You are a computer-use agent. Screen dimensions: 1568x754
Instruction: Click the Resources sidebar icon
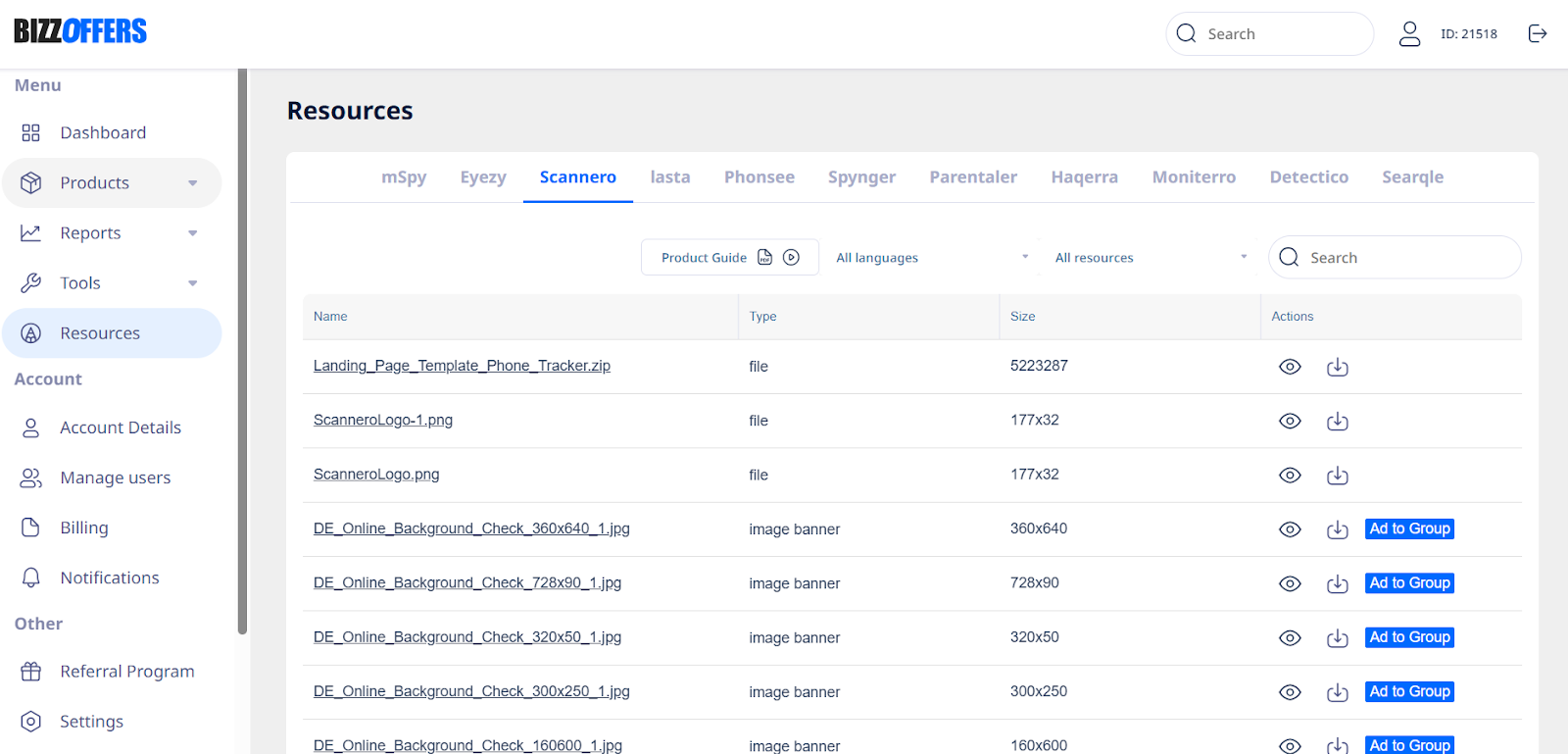[x=31, y=333]
